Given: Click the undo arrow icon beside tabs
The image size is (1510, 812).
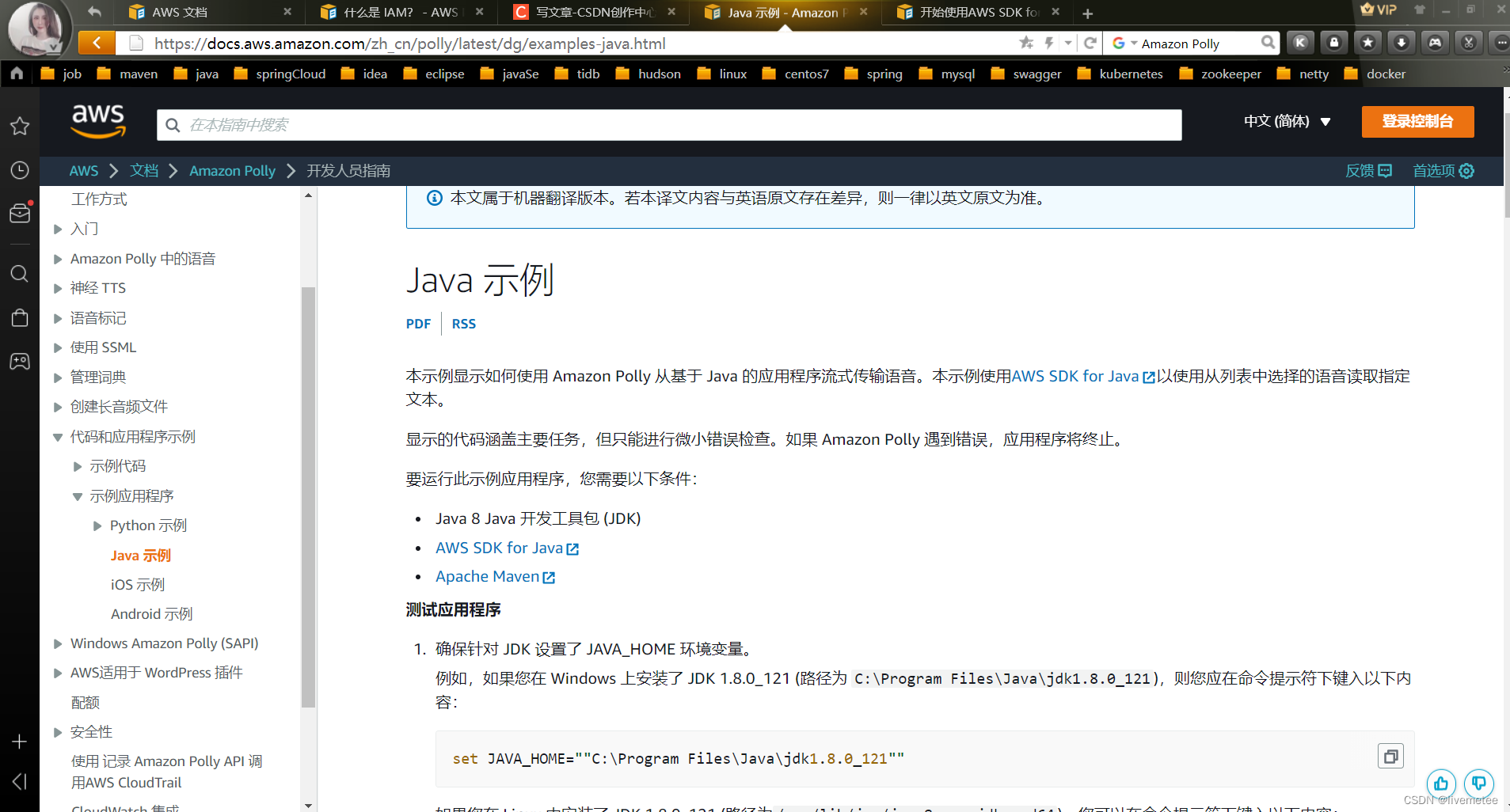Looking at the screenshot, I should click(x=94, y=12).
